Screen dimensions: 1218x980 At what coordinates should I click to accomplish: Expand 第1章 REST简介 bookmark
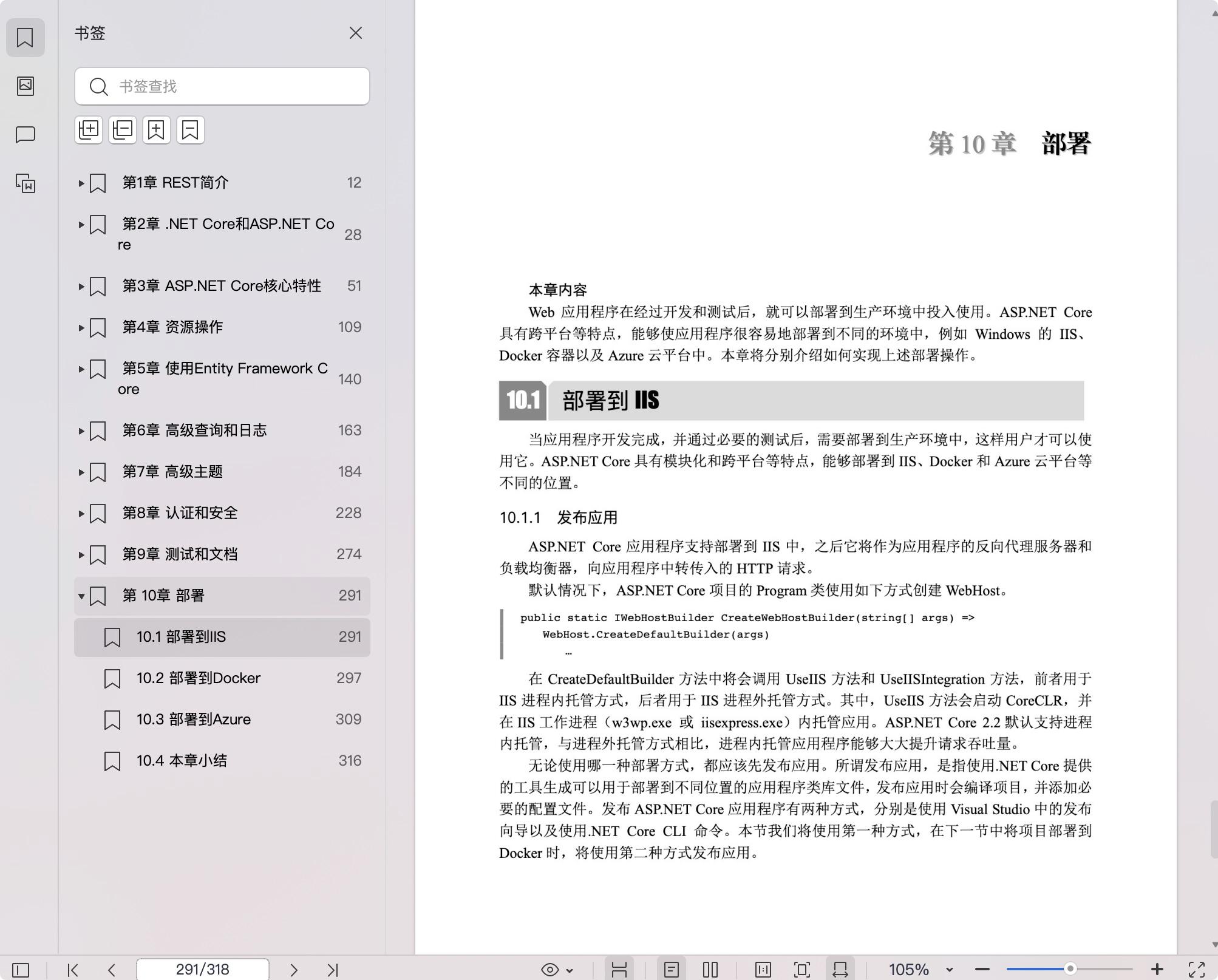point(81,183)
